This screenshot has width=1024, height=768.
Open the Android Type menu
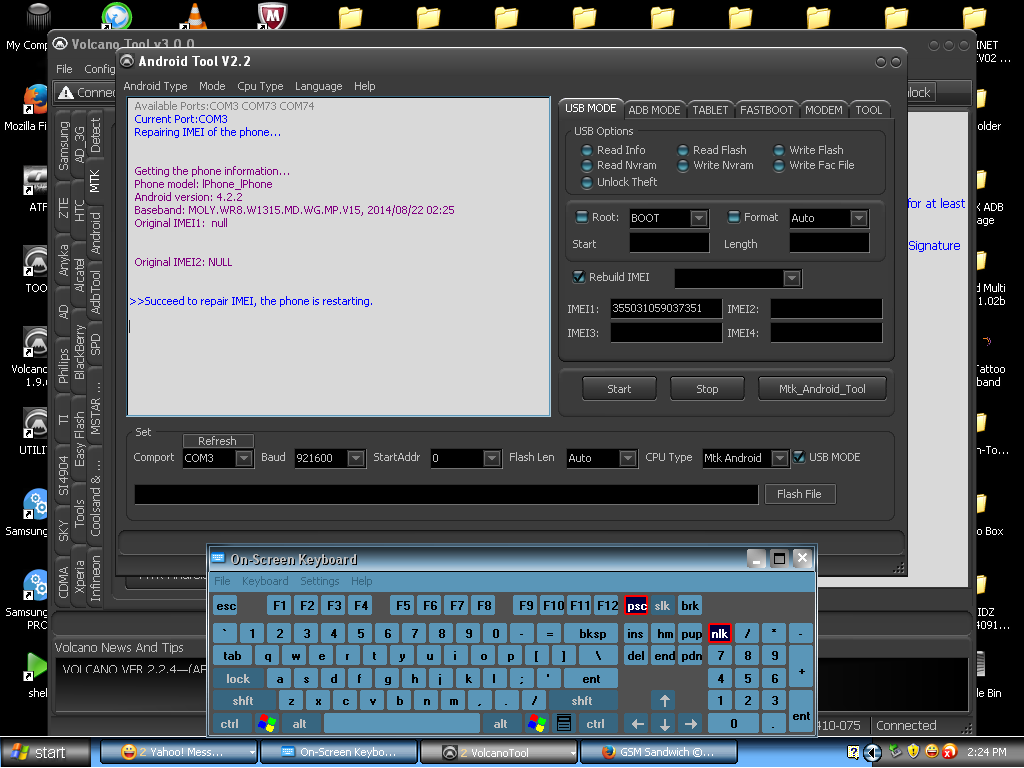(x=155, y=86)
